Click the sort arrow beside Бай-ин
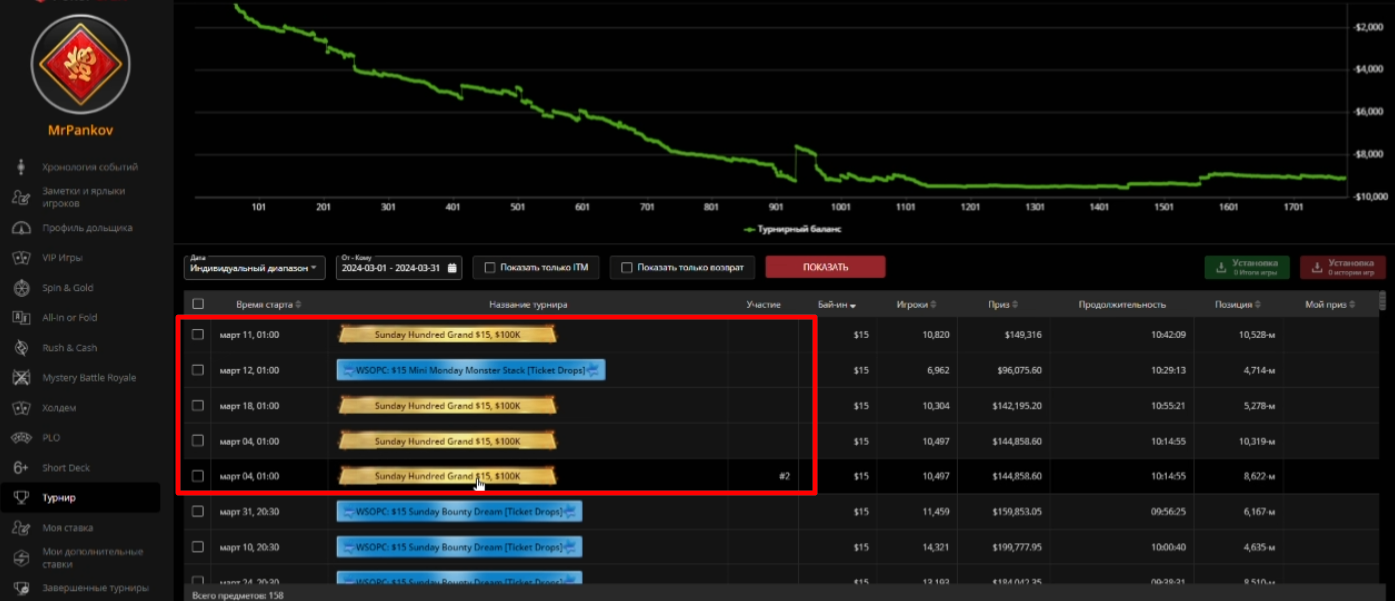Viewport: 1395px width, 601px height. click(855, 305)
